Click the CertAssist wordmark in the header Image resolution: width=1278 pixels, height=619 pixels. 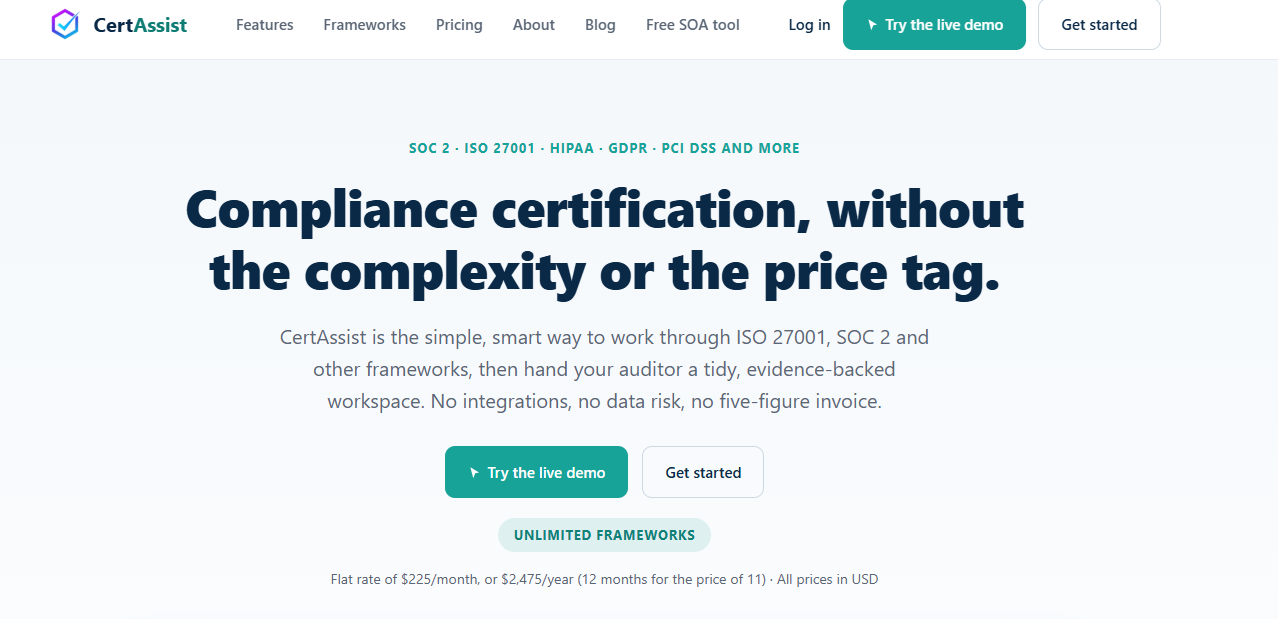point(140,25)
